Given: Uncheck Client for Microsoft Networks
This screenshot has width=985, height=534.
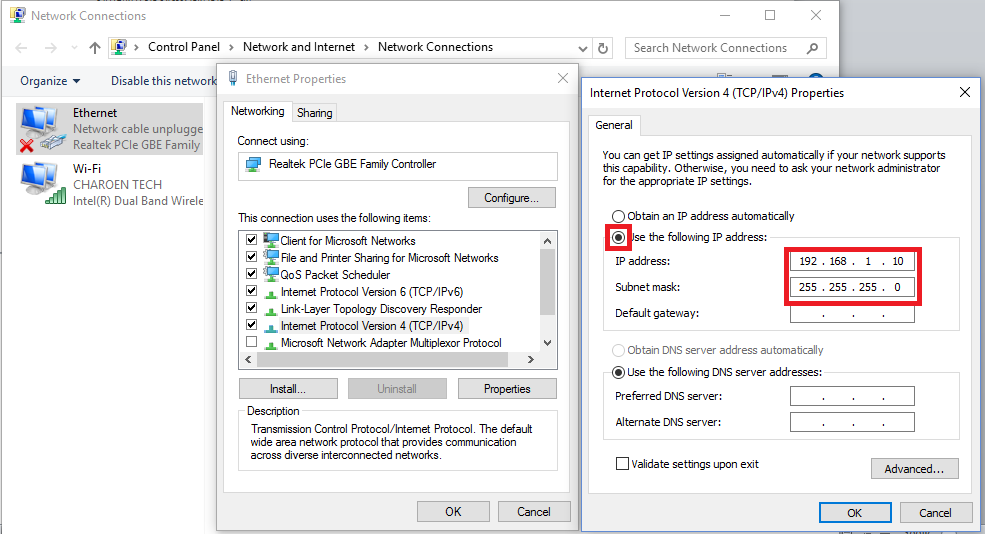Looking at the screenshot, I should tap(251, 240).
